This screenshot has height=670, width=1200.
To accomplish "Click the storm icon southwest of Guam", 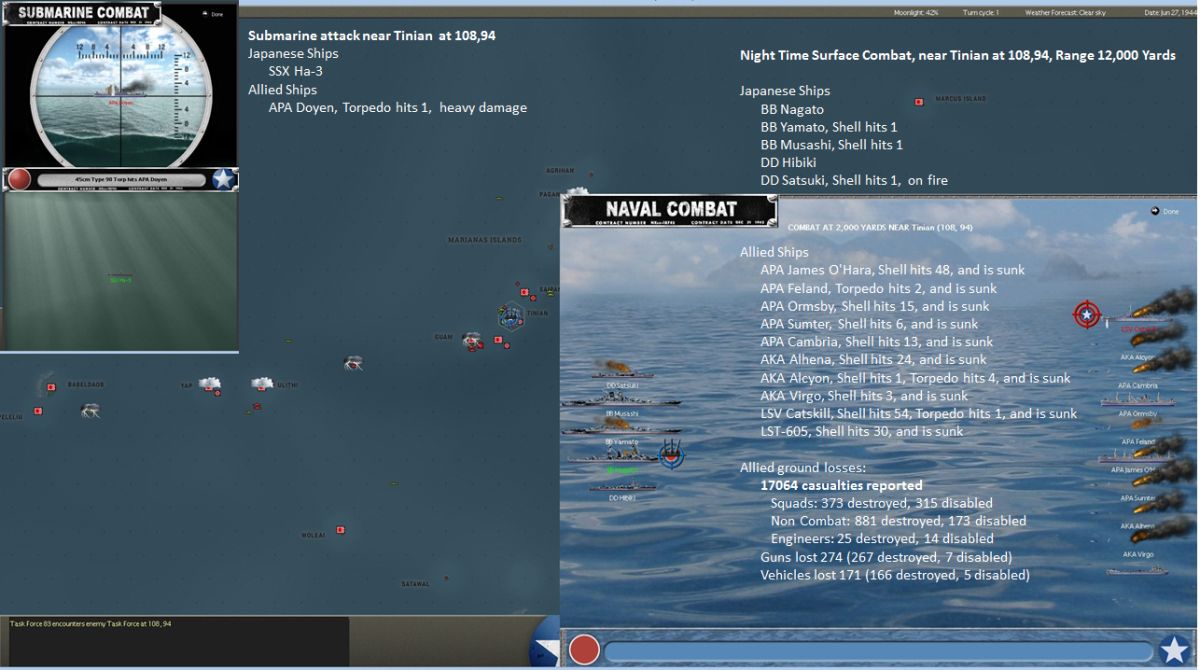I will [x=353, y=365].
